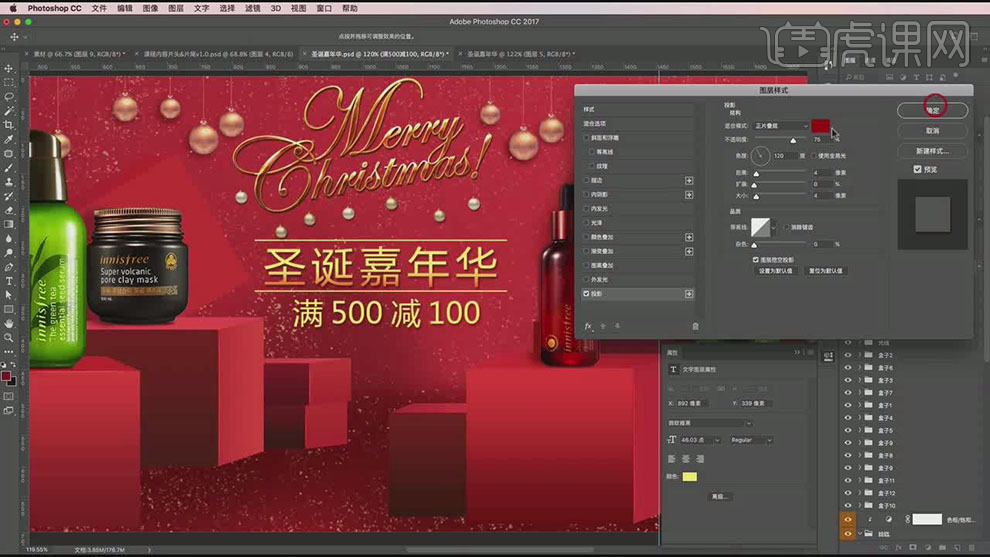The image size is (990, 557).
Task: Click the trash icon in Layer Style dialog
Action: 695,326
